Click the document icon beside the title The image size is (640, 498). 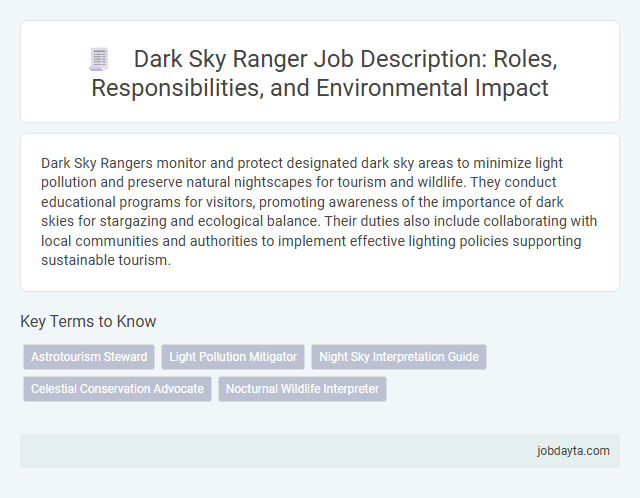[x=99, y=60]
